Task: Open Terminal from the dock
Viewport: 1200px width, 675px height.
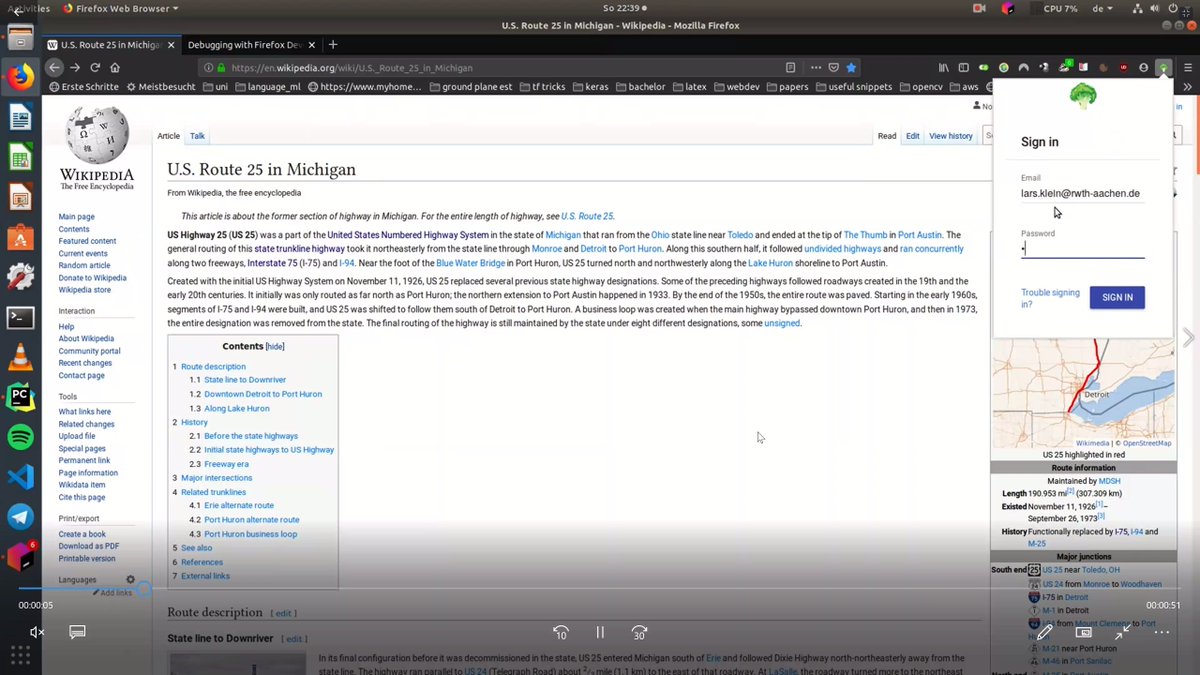Action: pyautogui.click(x=21, y=317)
